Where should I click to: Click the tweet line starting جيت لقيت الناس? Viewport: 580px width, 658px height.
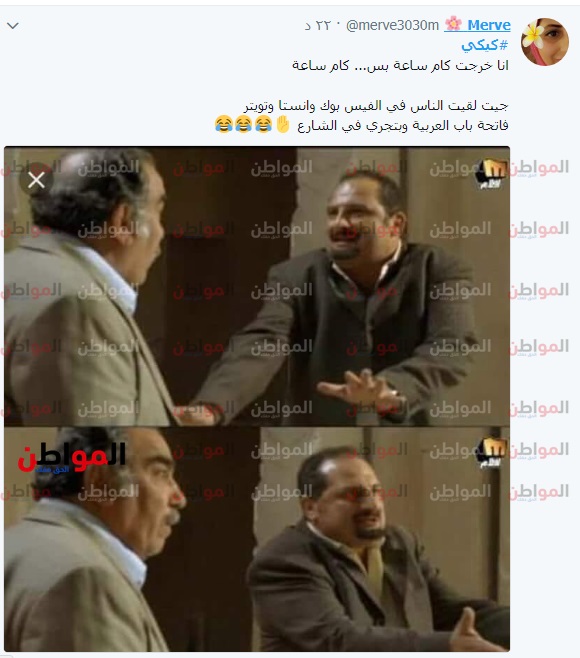coord(376,106)
